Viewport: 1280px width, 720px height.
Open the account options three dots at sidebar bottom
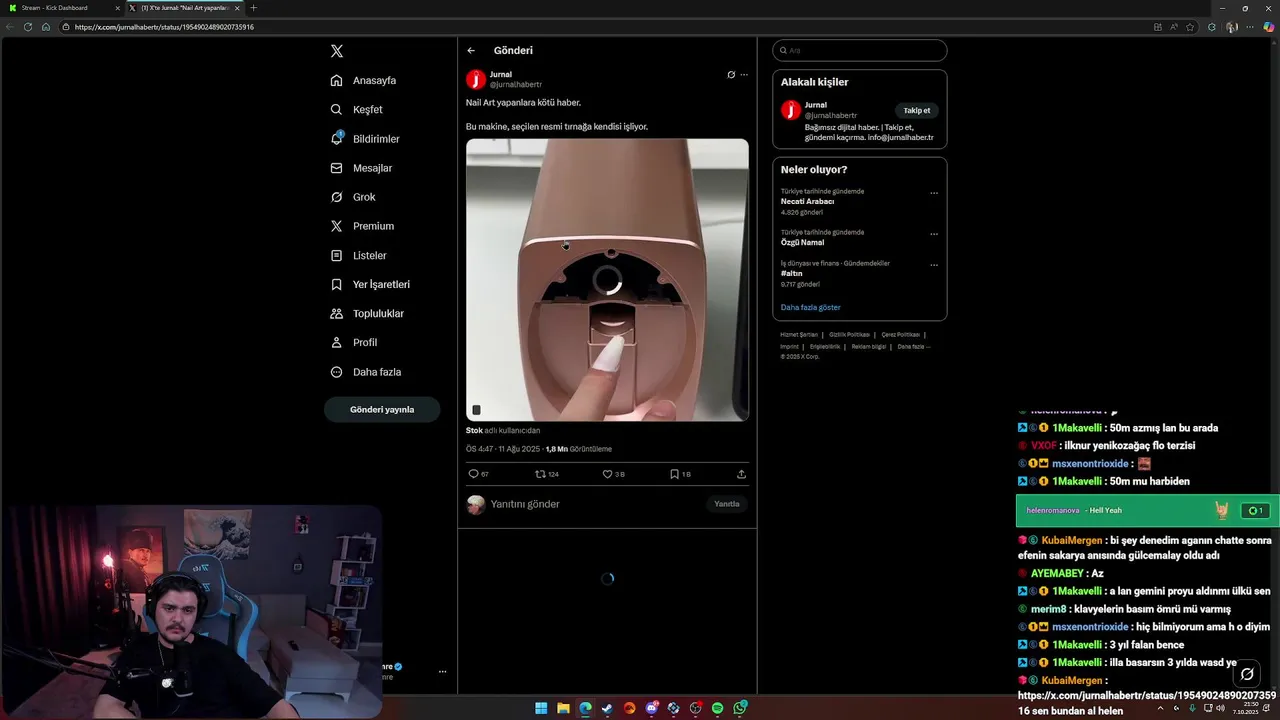pos(442,672)
